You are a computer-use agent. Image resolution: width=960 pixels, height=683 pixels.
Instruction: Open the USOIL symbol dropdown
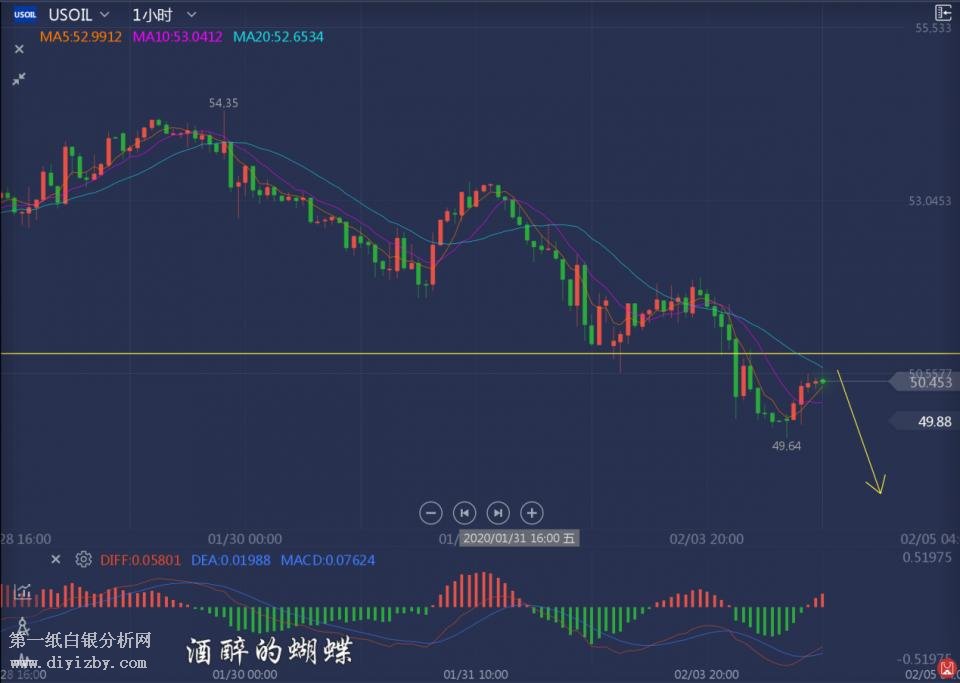(104, 15)
